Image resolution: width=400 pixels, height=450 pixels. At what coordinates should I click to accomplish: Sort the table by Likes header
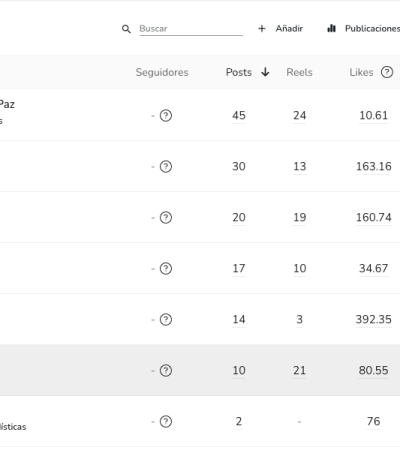(x=361, y=72)
